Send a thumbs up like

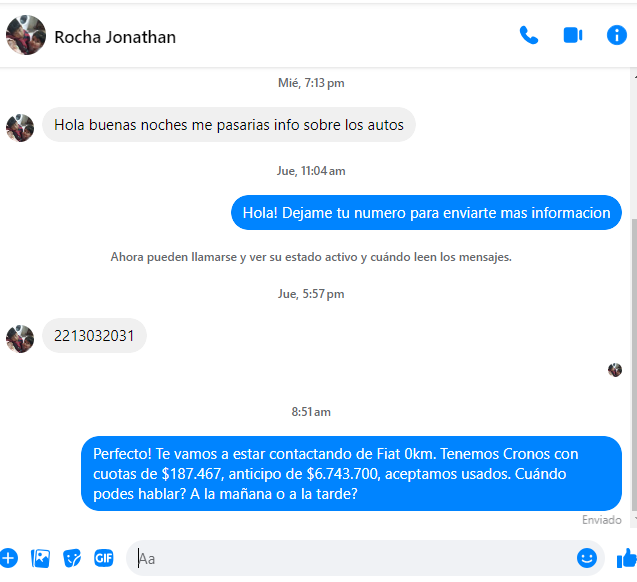point(626,558)
